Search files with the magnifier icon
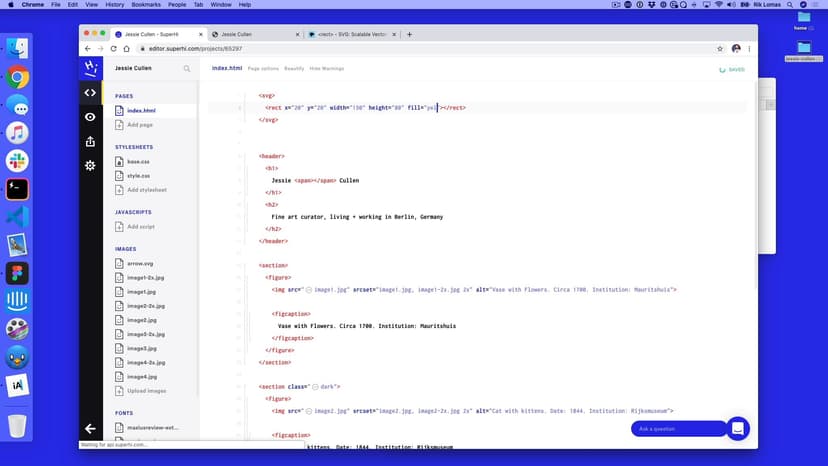The height and width of the screenshot is (466, 828). [x=187, y=69]
